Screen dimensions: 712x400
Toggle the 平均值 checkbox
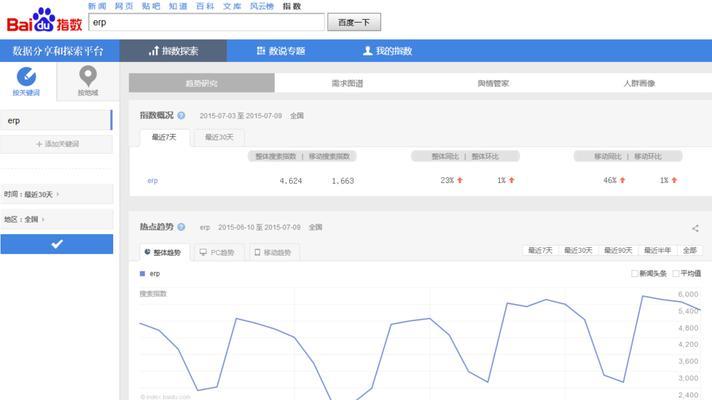(x=676, y=273)
